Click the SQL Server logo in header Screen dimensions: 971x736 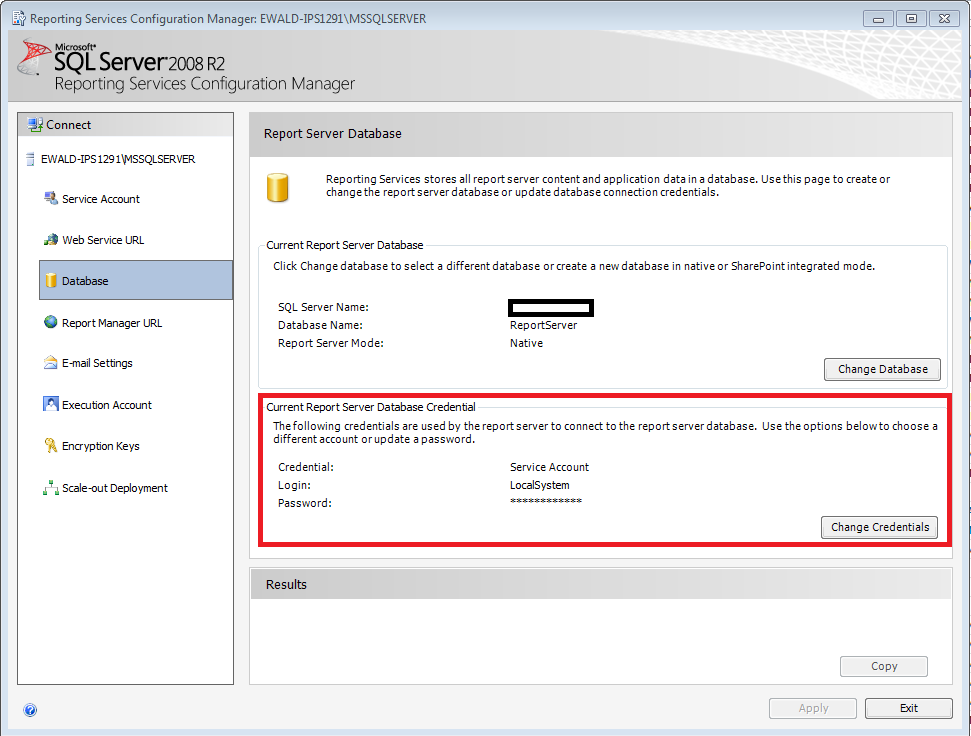point(33,57)
